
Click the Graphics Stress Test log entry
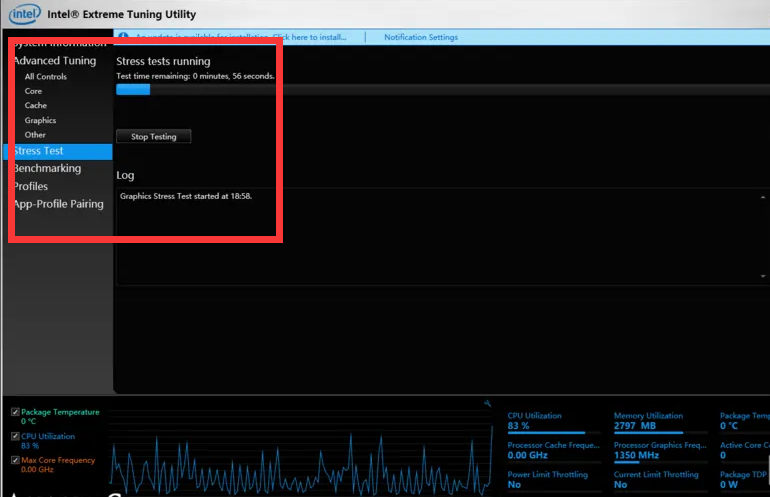186,196
